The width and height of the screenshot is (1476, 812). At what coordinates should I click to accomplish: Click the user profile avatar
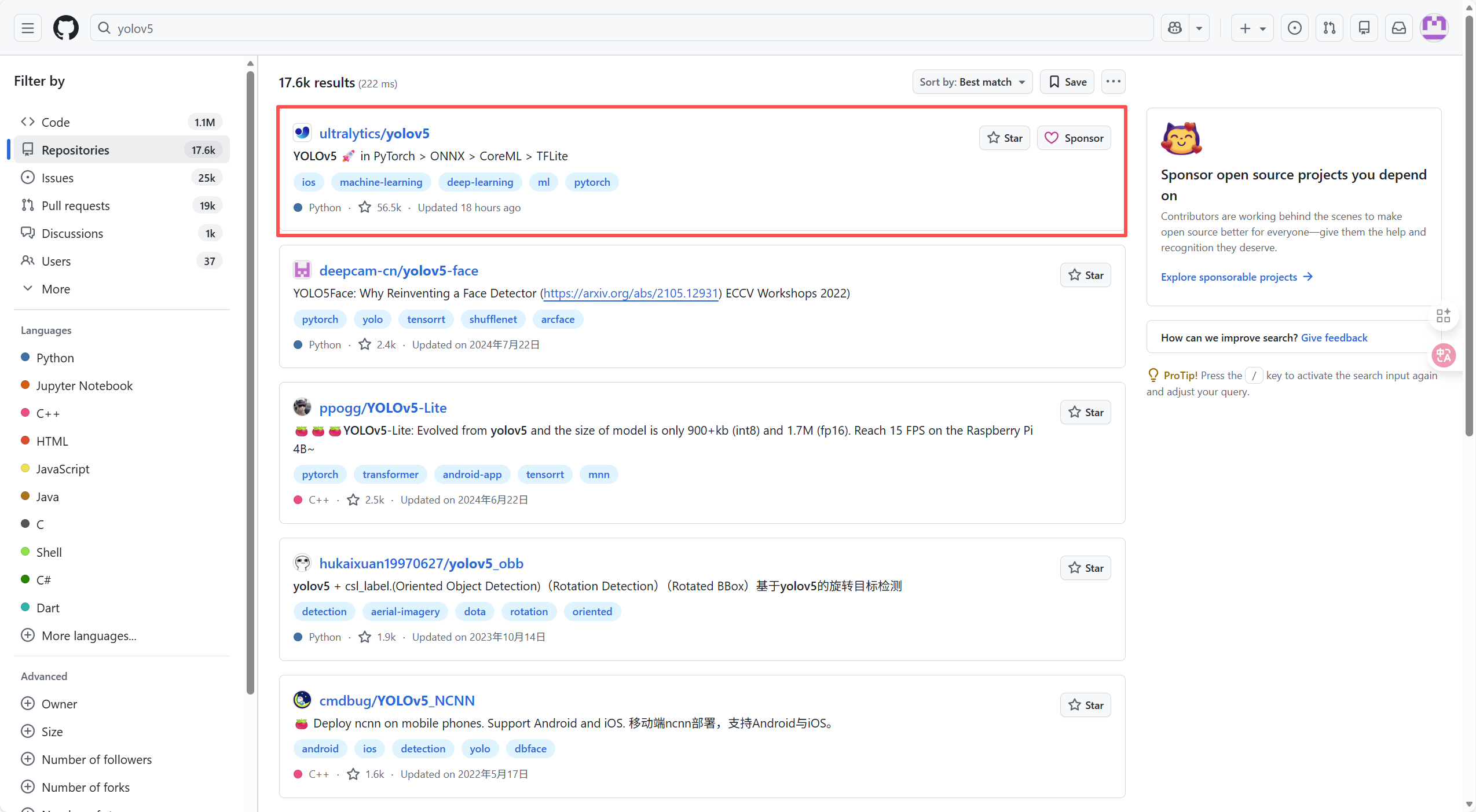pyautogui.click(x=1434, y=28)
